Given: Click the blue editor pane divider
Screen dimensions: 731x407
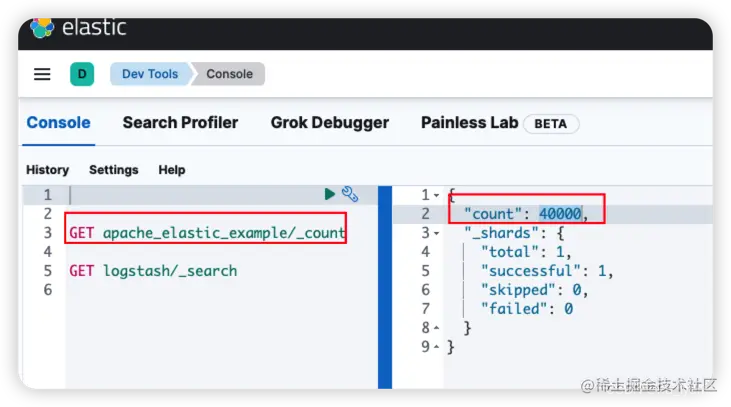Looking at the screenshot, I should point(385,287).
